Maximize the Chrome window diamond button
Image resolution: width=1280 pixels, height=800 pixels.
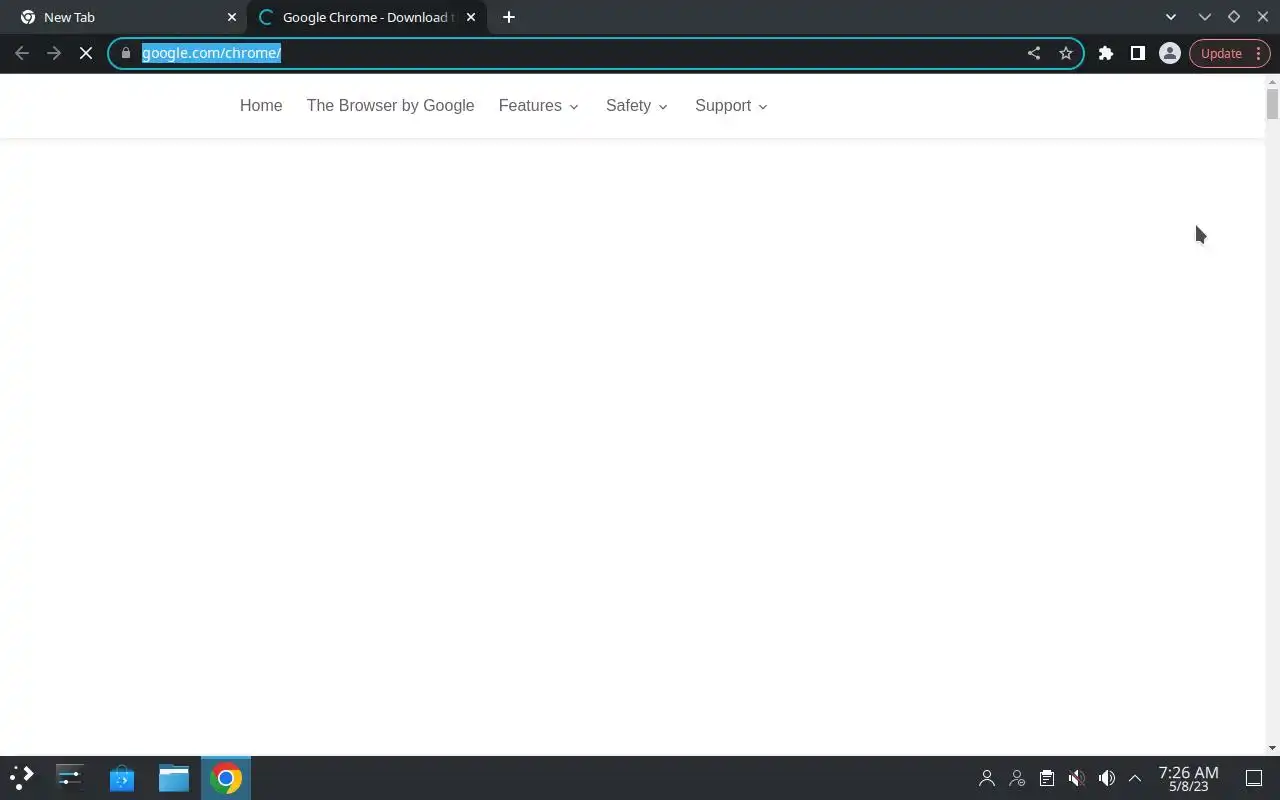pos(1234,17)
